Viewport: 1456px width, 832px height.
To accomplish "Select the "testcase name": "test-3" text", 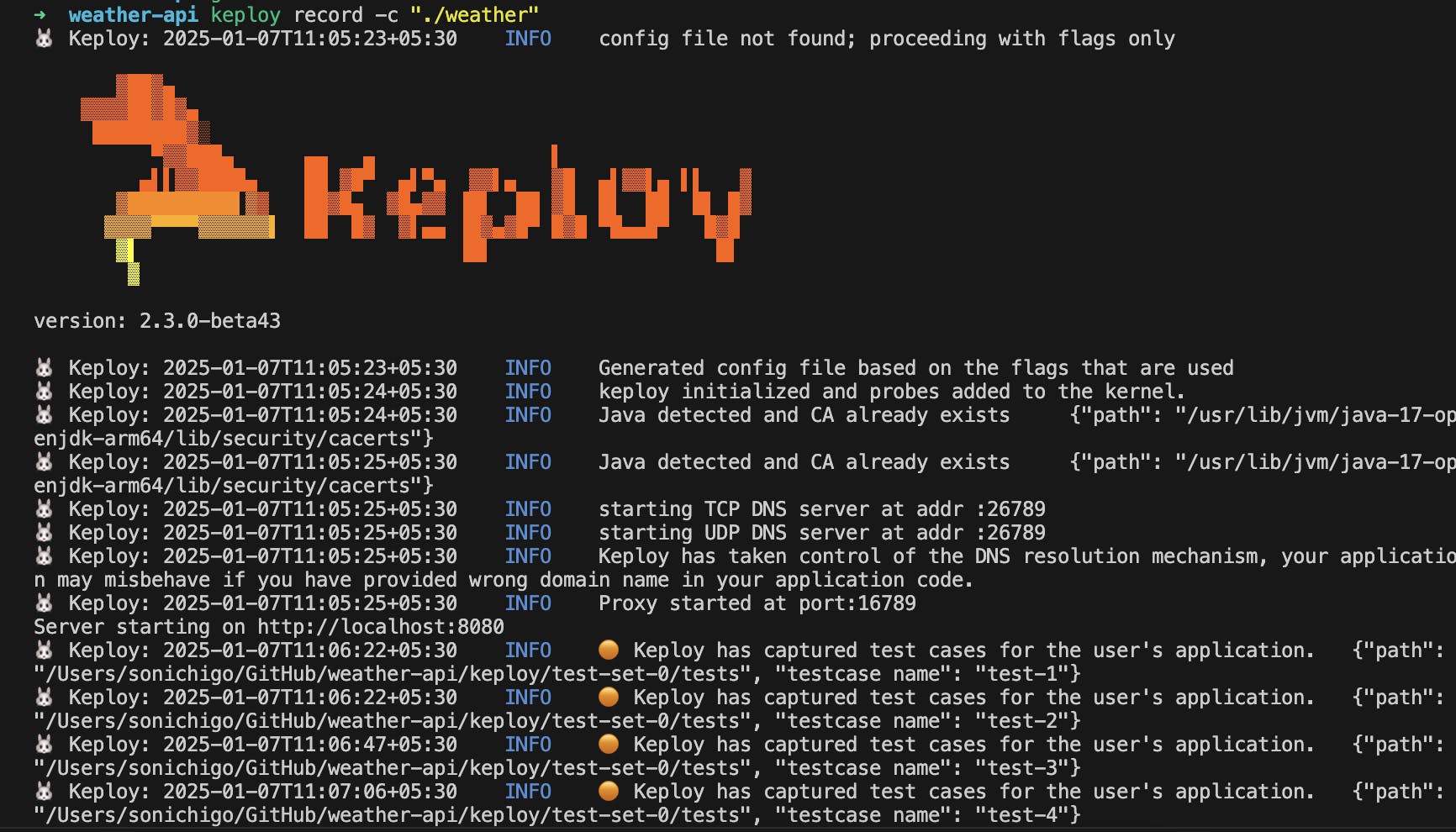I will 922,768.
